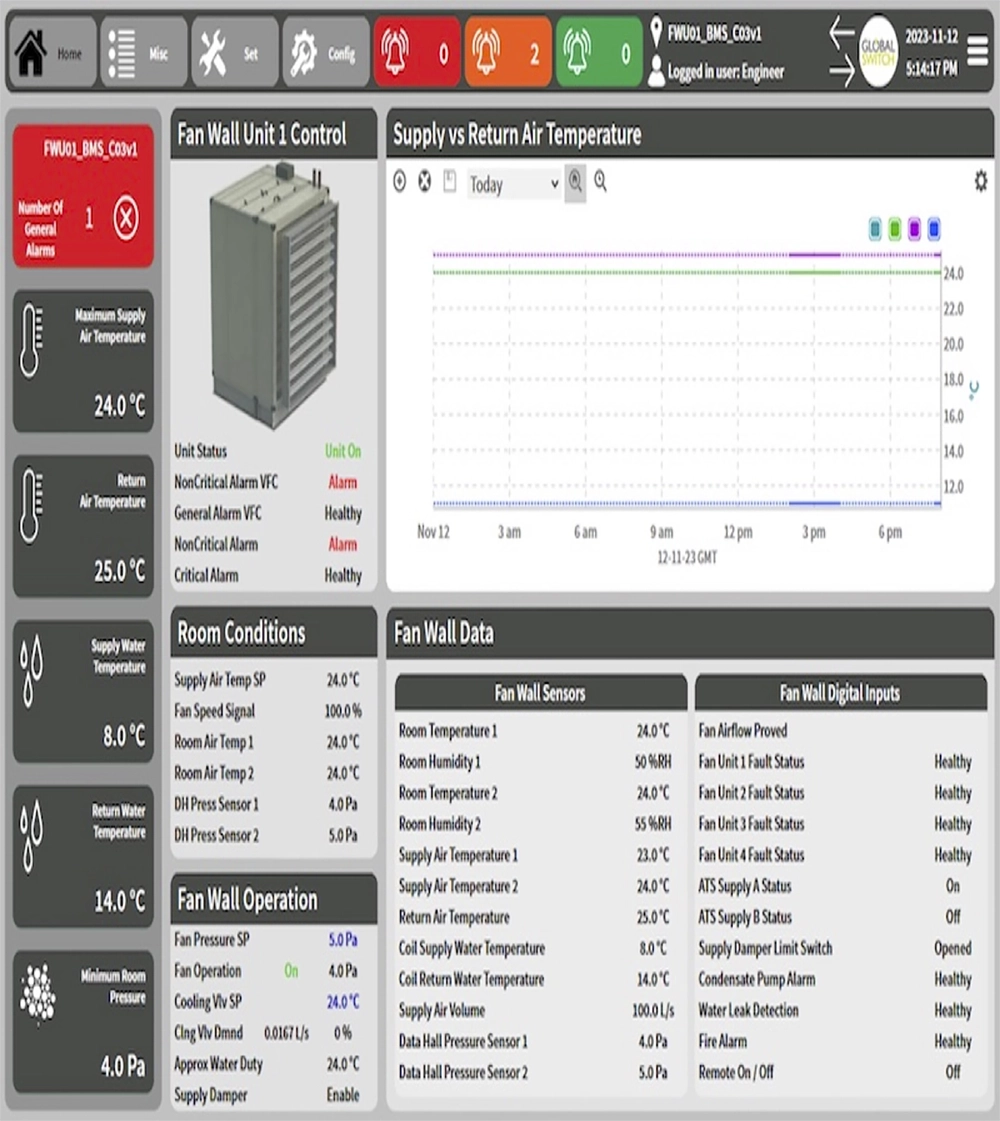Select the Critical Alarm Healthy row
This screenshot has height=1121, width=1000.
[268, 576]
